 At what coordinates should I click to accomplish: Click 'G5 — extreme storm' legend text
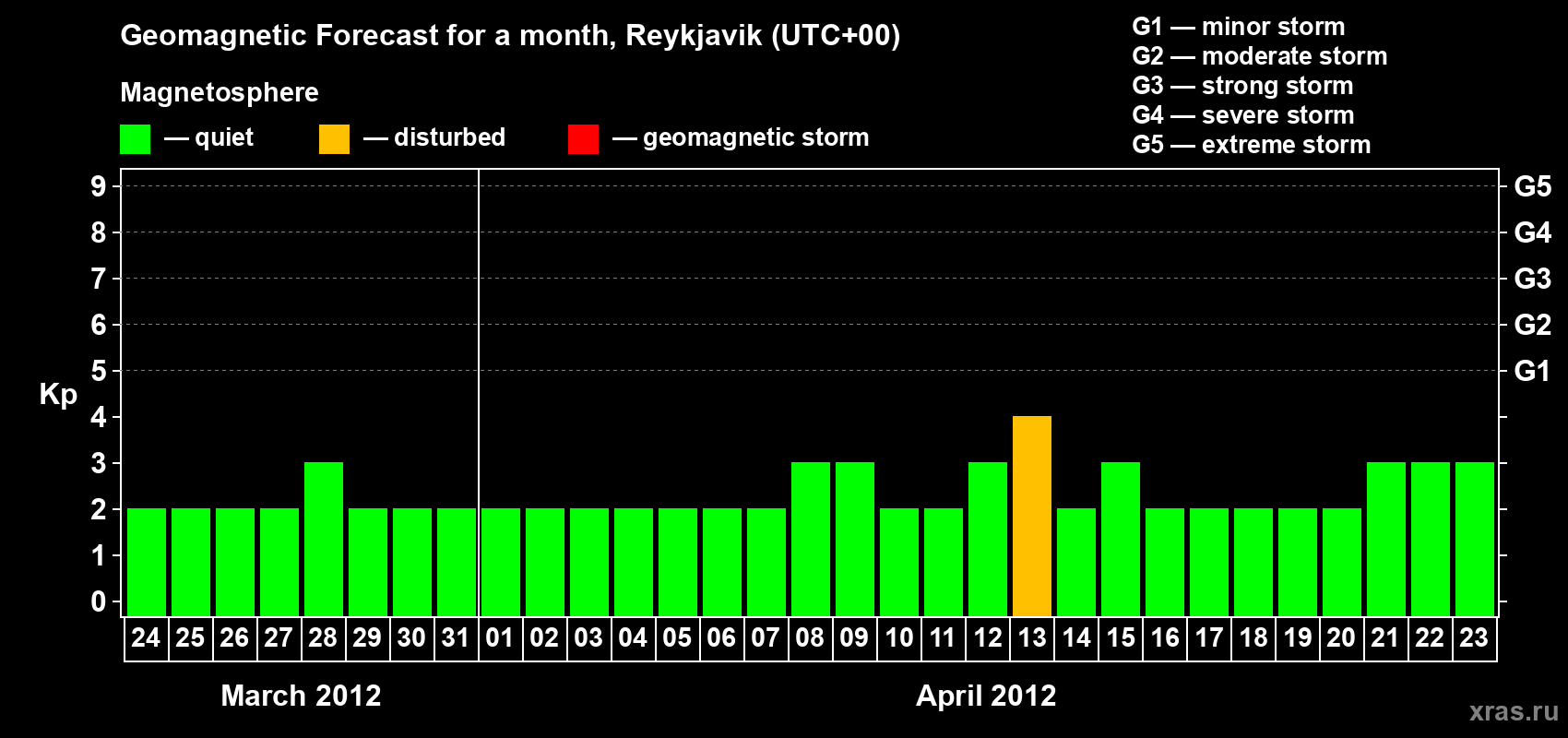1251,145
